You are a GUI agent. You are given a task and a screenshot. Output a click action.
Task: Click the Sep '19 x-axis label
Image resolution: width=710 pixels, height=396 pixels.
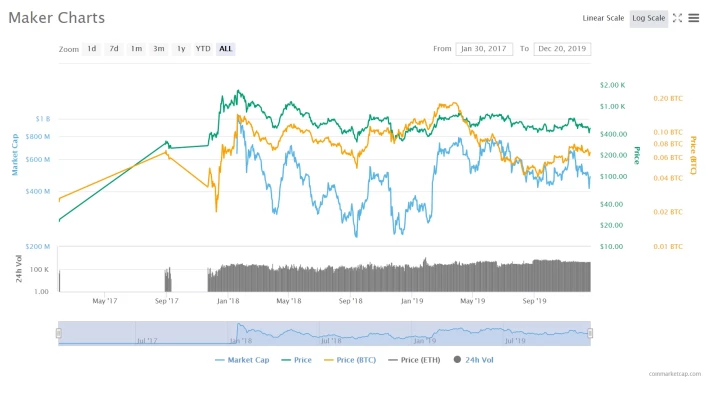click(x=534, y=301)
